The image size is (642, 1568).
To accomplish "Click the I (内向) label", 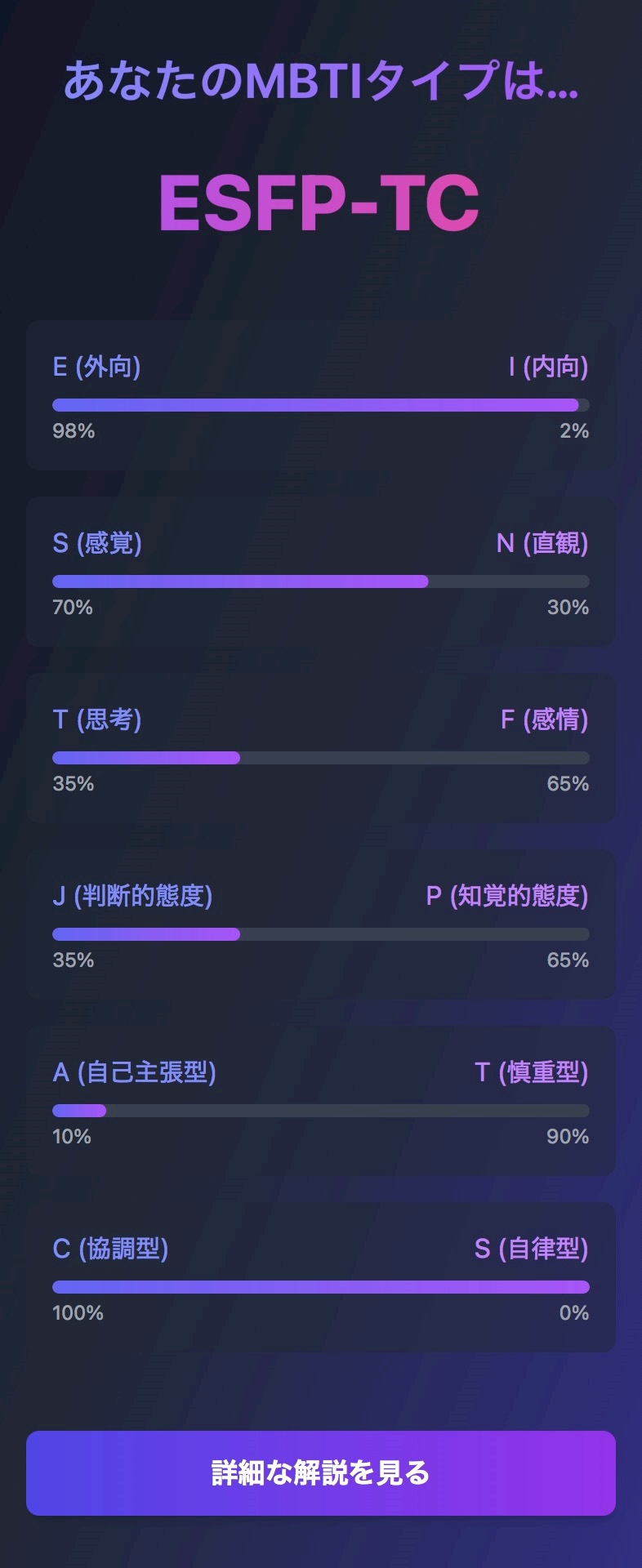I will [x=547, y=367].
